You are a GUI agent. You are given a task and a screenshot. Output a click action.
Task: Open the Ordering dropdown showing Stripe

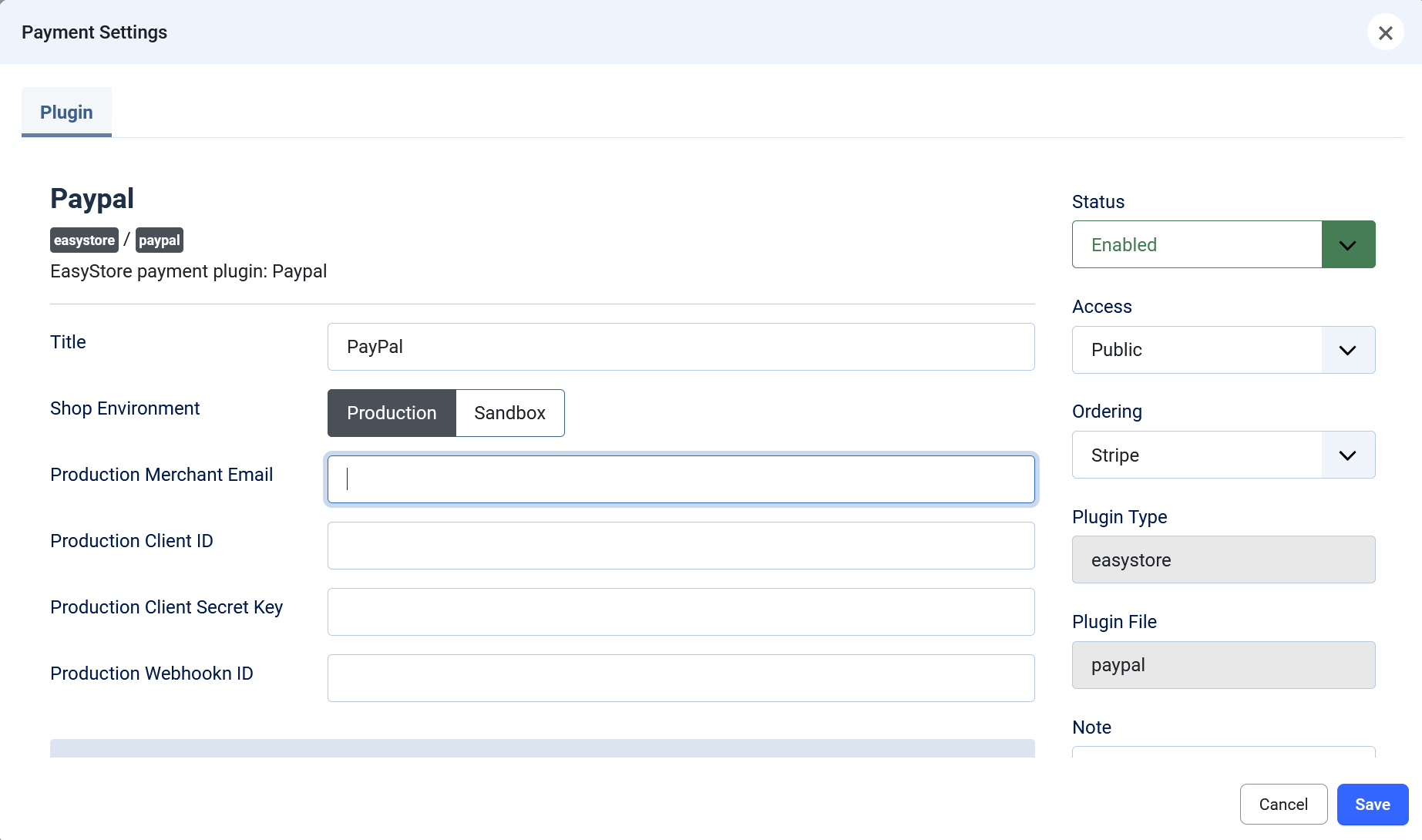click(x=1197, y=455)
